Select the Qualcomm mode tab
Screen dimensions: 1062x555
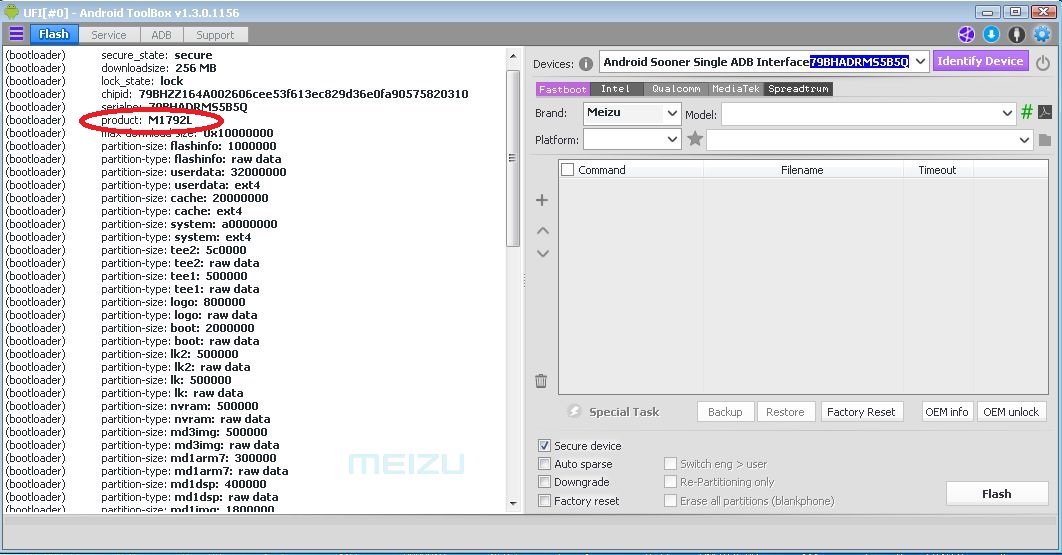tap(676, 89)
